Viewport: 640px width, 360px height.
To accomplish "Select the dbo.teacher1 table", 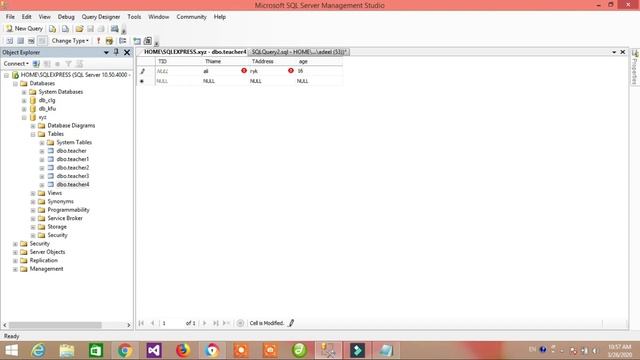I will pos(73,159).
